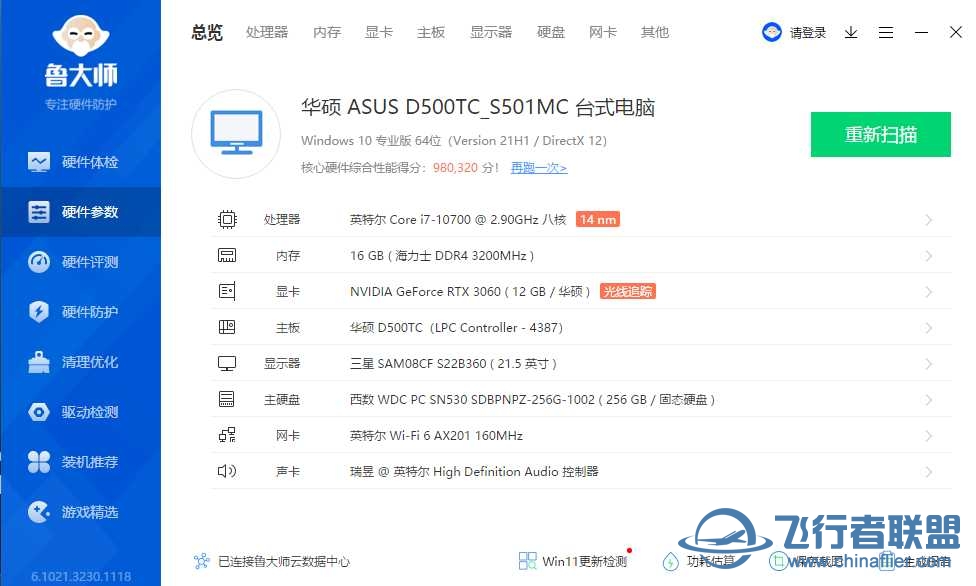
Task: Click 英特尔 Core i7-10700 processor text
Action: coord(458,220)
